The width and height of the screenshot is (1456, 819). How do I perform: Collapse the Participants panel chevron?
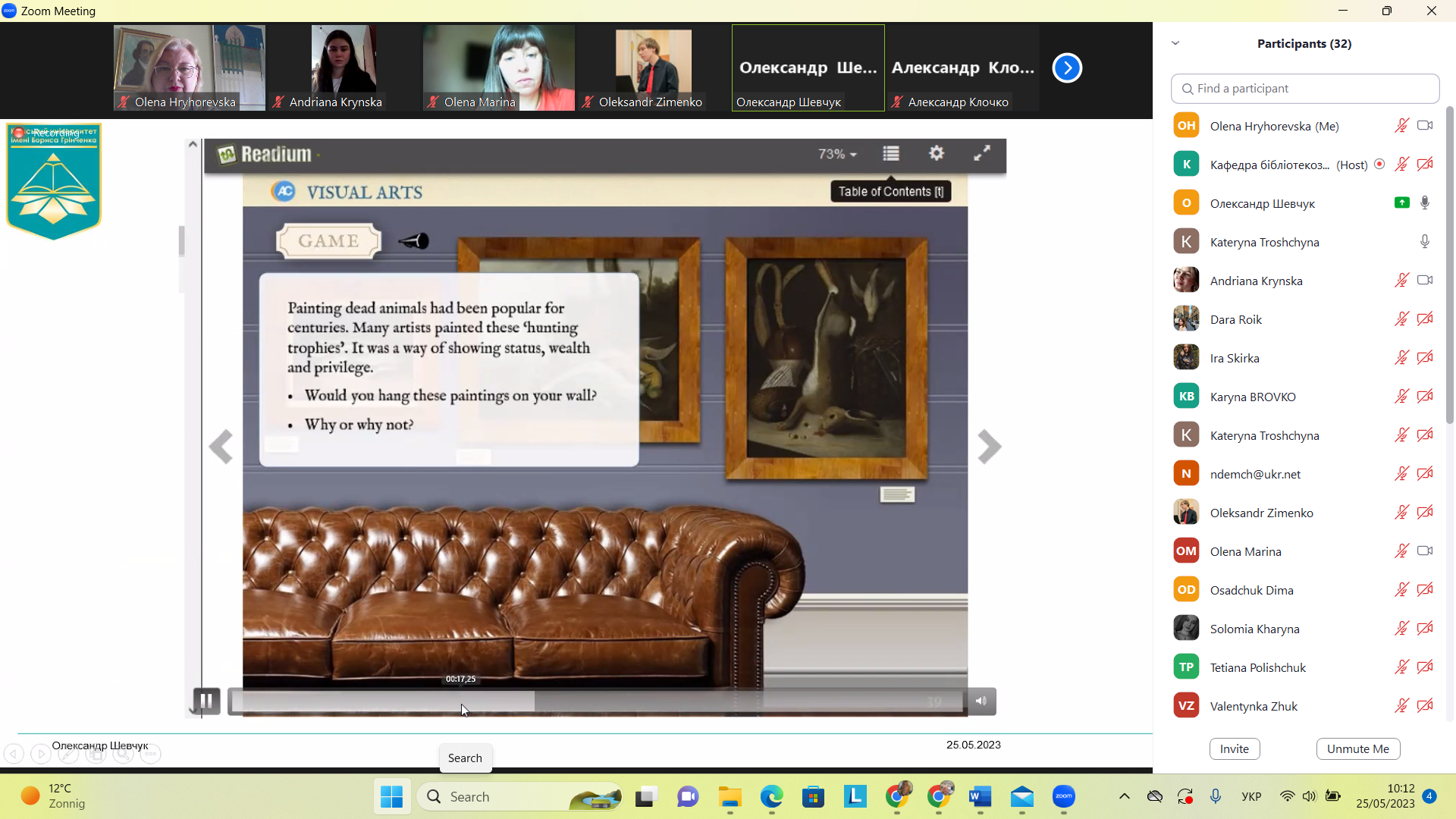coord(1175,43)
